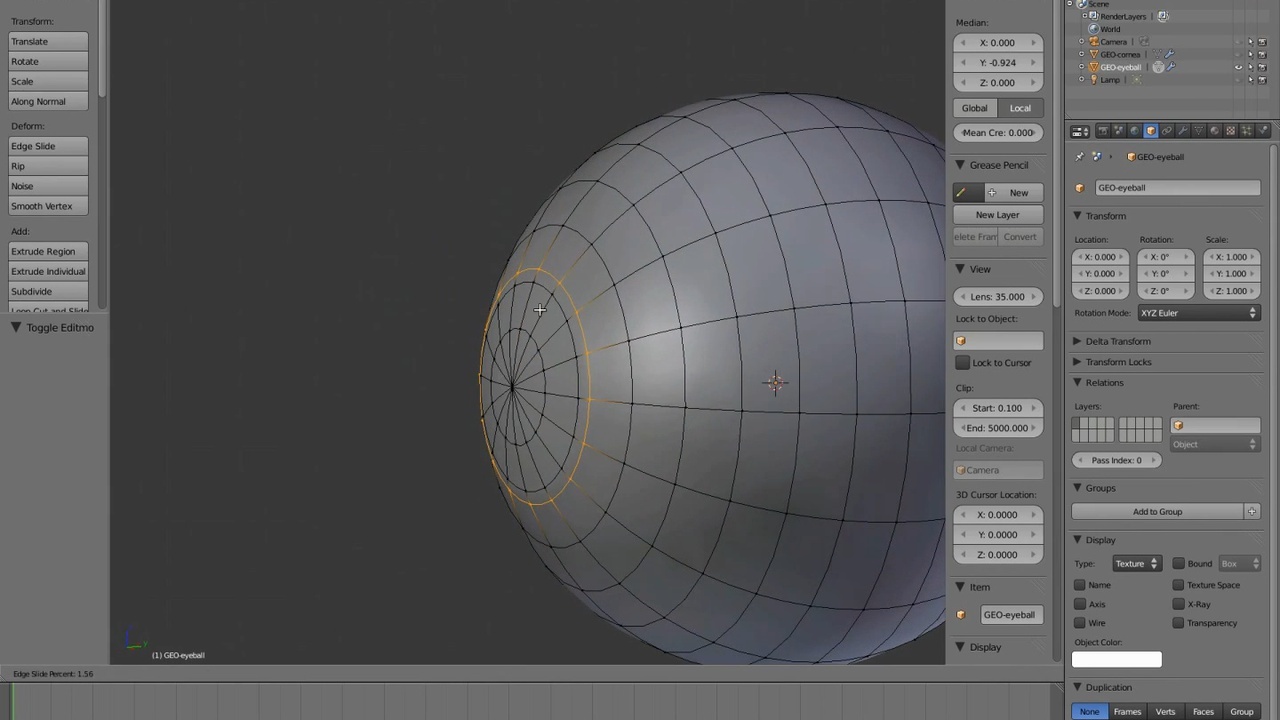Viewport: 1280px width, 720px height.
Task: Expand the Delta Transform panel
Action: tap(1117, 341)
